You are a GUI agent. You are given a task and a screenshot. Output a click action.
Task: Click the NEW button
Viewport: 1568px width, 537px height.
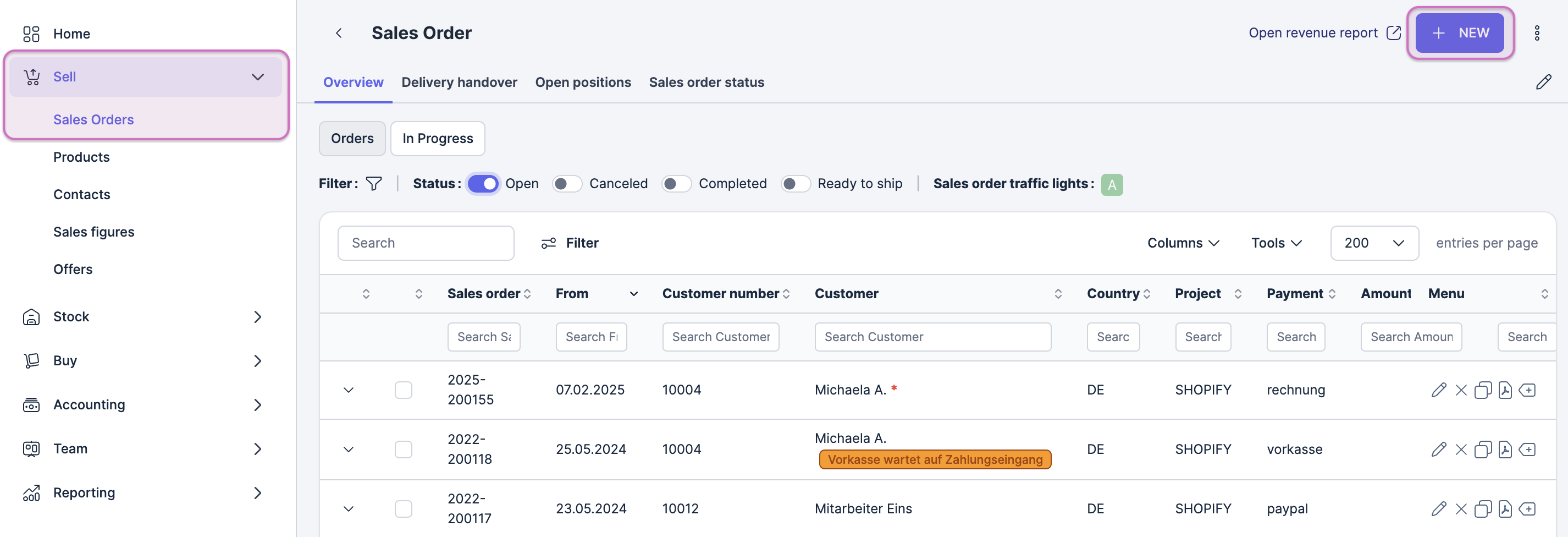1459,33
